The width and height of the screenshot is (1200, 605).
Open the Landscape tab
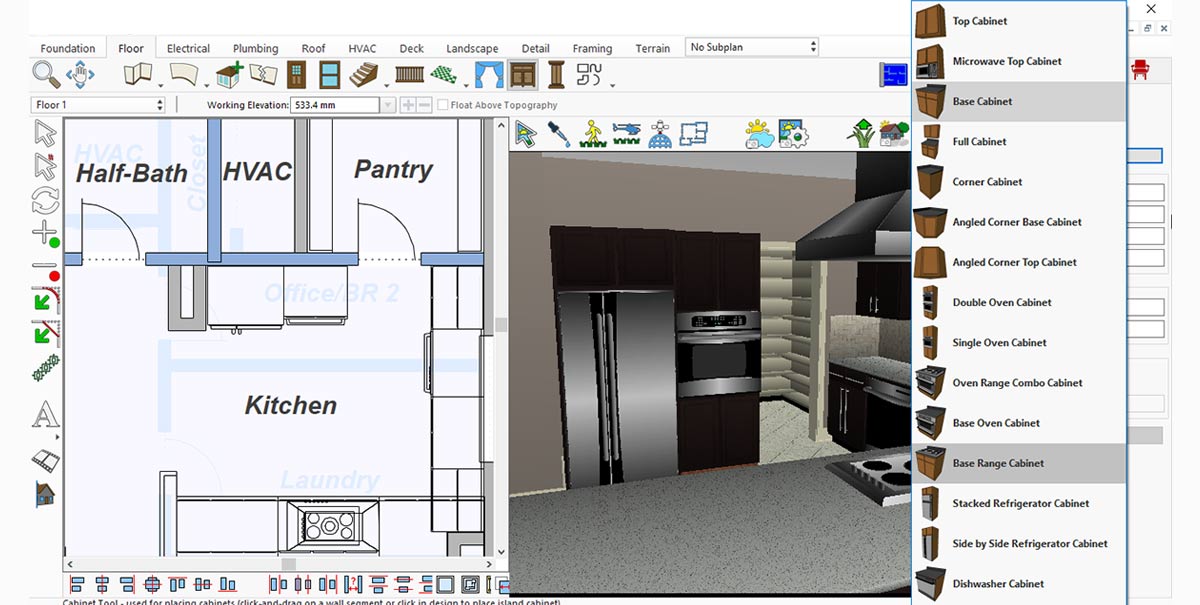point(472,48)
